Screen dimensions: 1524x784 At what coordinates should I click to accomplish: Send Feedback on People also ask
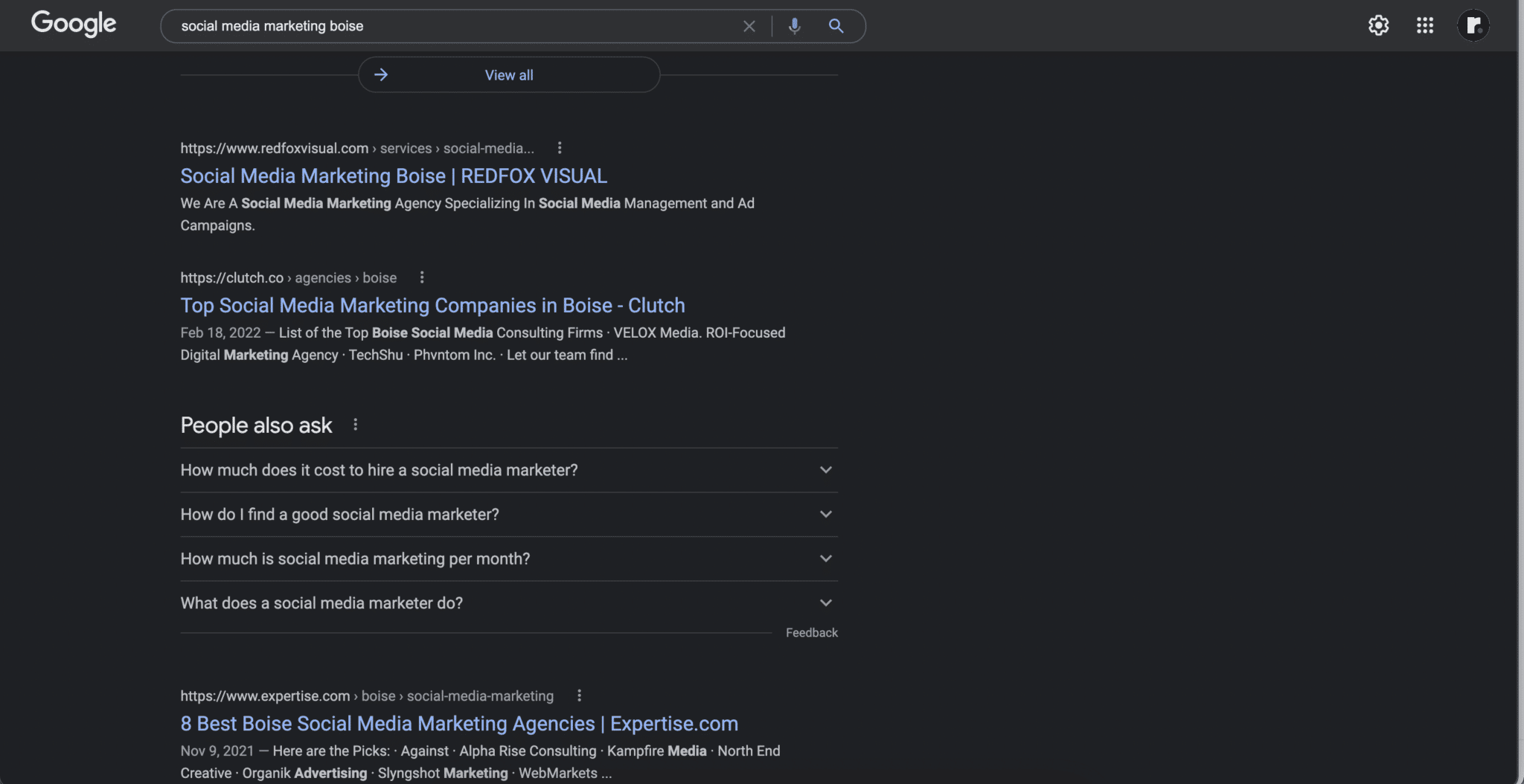pyautogui.click(x=811, y=632)
